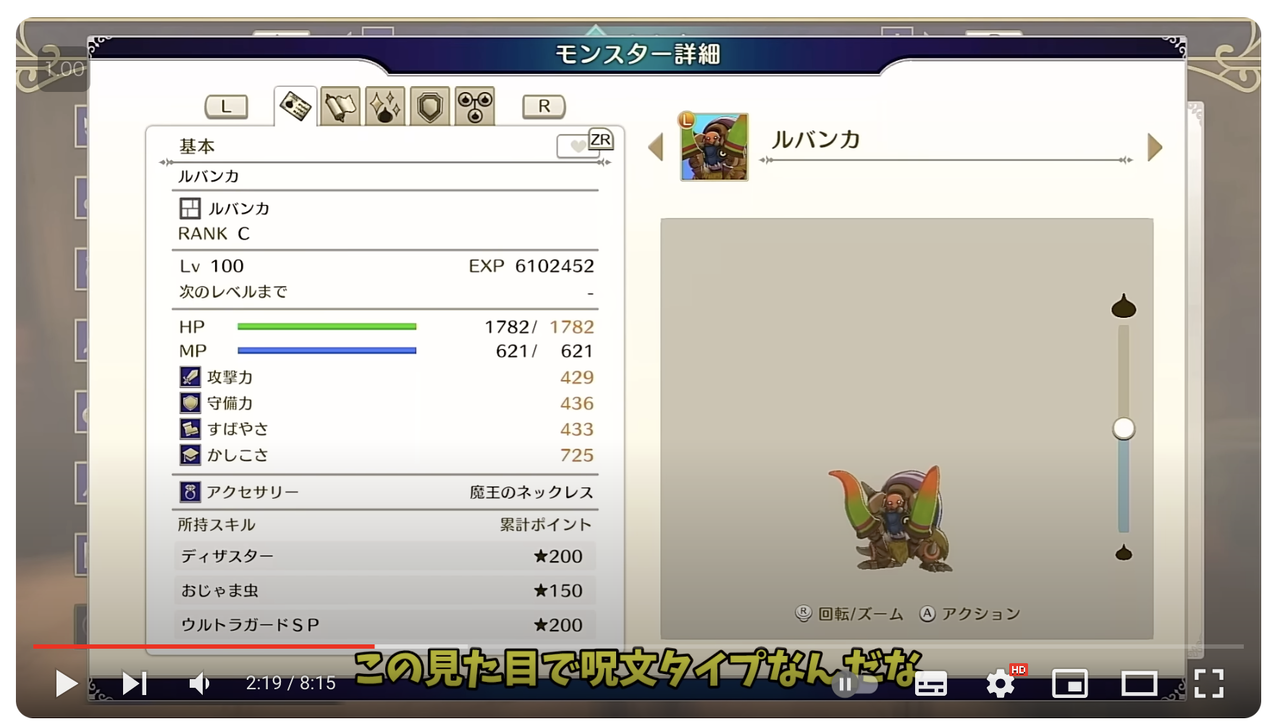Mute the video volume
The height and width of the screenshot is (724, 1280).
200,683
